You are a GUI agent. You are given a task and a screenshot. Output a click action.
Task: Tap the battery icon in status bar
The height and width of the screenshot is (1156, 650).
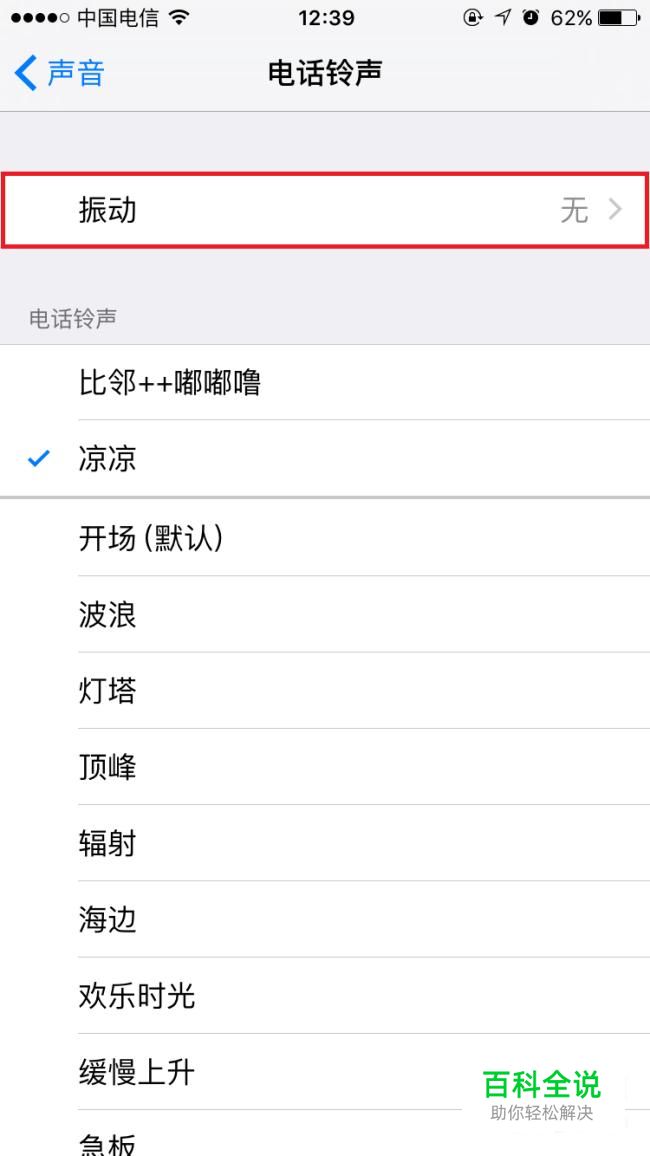618,18
